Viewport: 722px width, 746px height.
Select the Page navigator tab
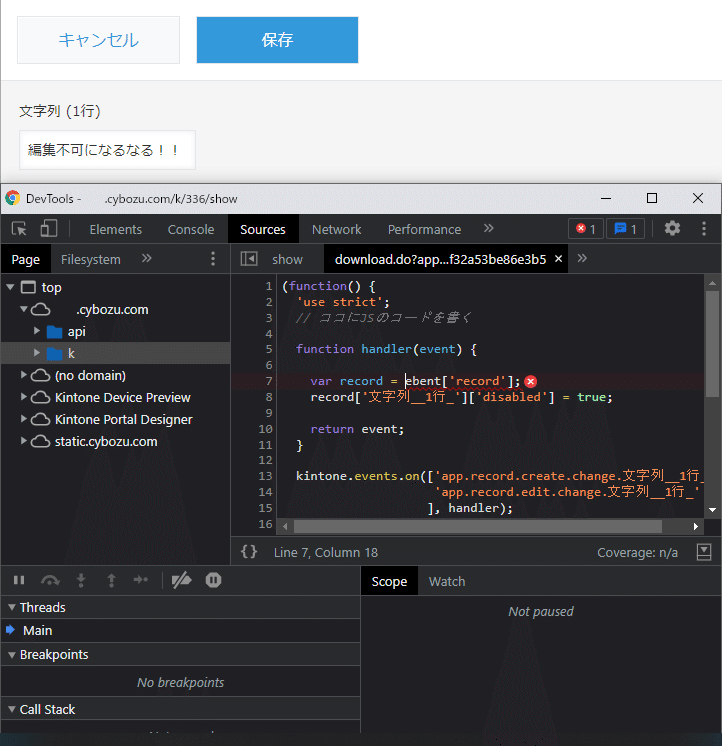(26, 259)
